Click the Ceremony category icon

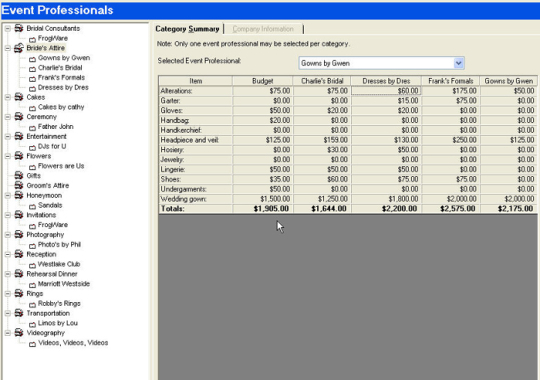coord(19,117)
